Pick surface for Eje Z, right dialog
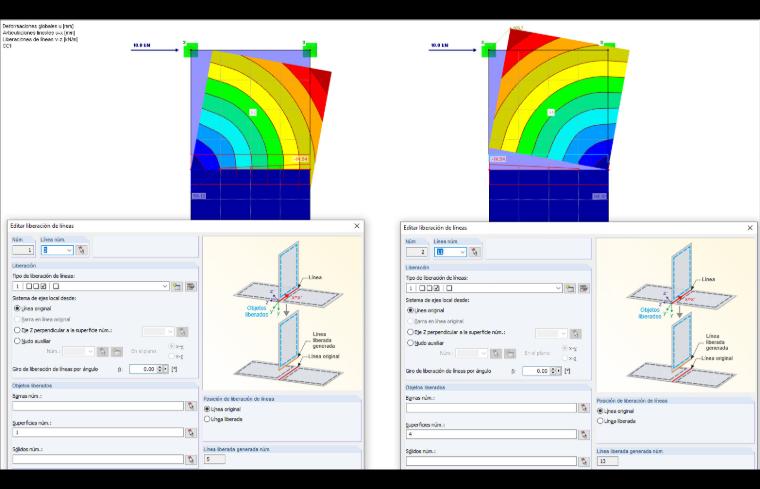The width and height of the screenshot is (760, 489). tap(575, 333)
